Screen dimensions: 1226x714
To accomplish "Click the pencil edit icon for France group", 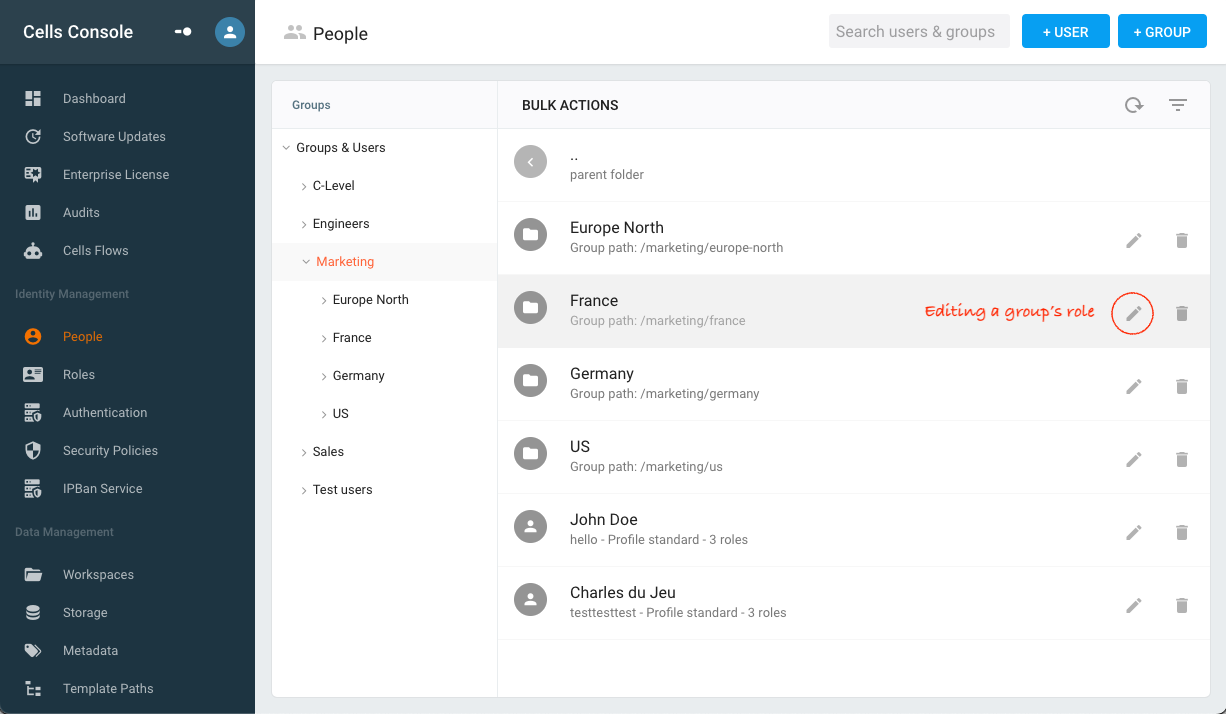I will (1133, 314).
